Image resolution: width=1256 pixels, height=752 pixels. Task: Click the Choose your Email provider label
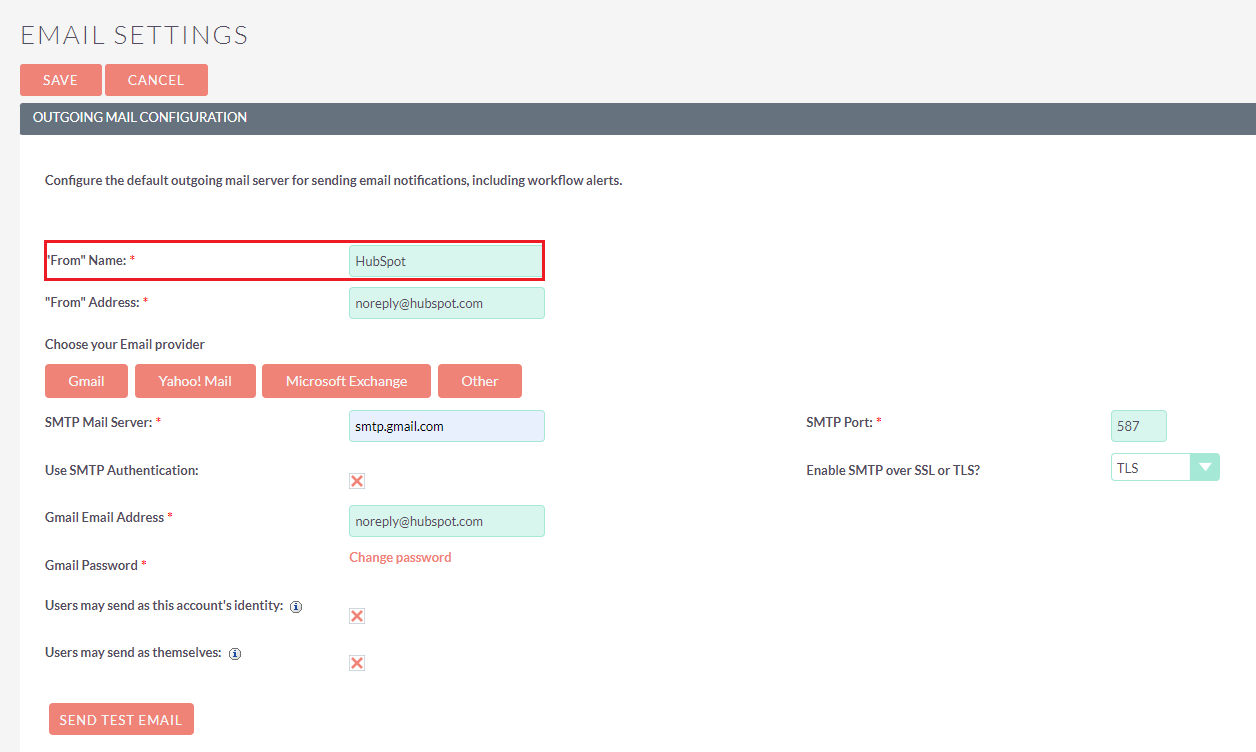tap(125, 345)
